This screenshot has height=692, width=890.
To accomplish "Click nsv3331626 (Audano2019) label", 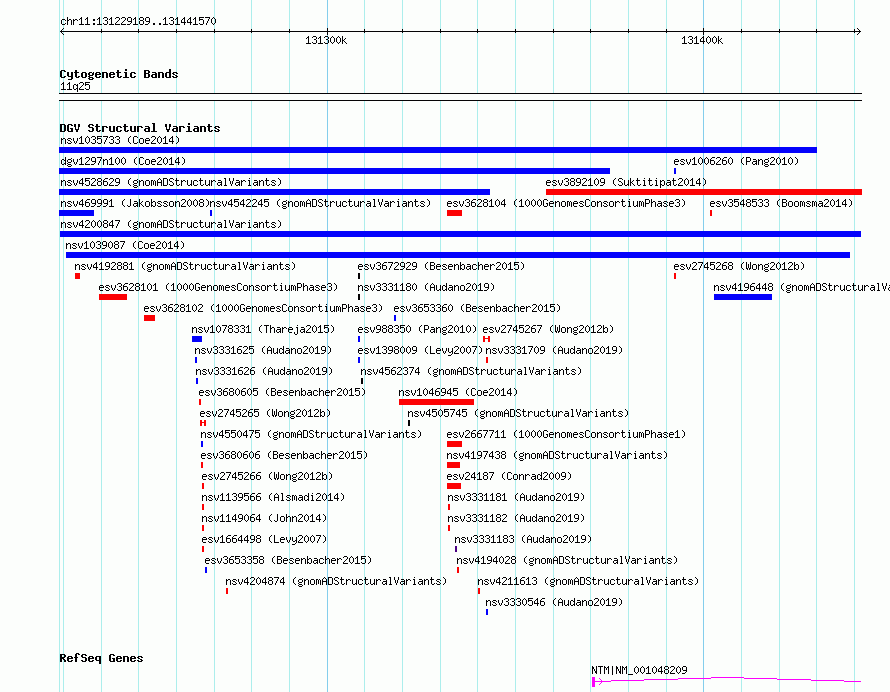I will [264, 371].
